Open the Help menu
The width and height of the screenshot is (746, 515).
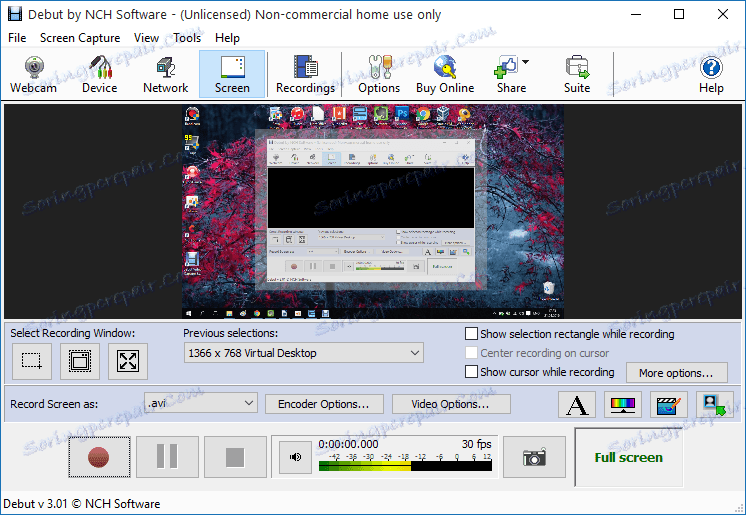pos(227,38)
